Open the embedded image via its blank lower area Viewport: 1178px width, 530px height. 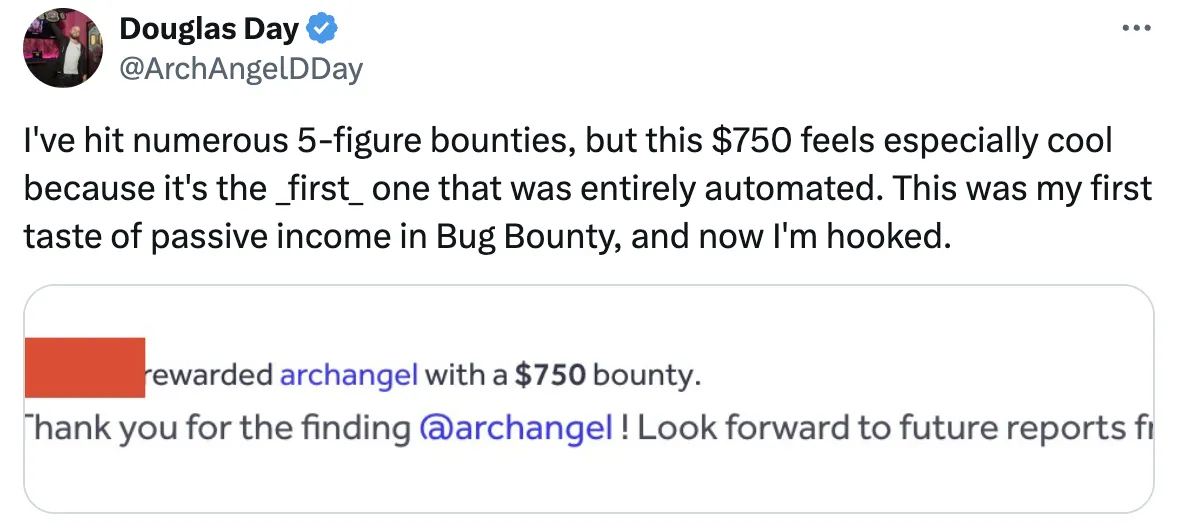tap(588, 484)
